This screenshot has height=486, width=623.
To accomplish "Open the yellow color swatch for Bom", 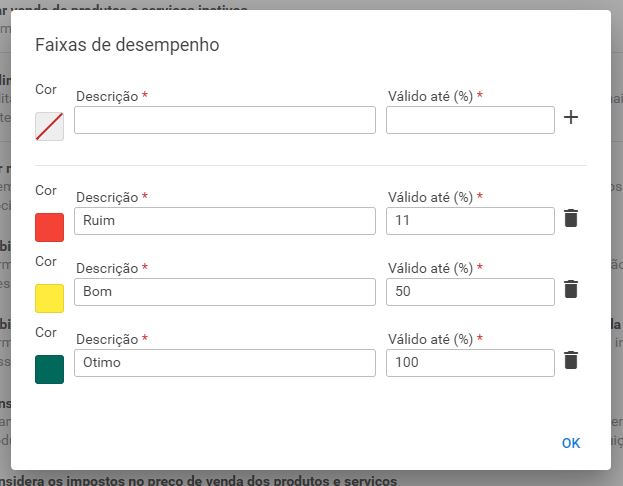I will (x=49, y=298).
